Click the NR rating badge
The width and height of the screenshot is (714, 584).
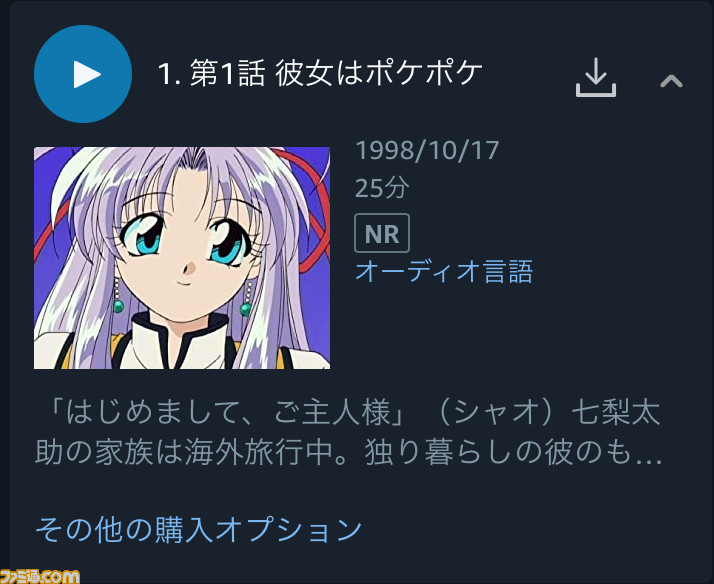(382, 233)
